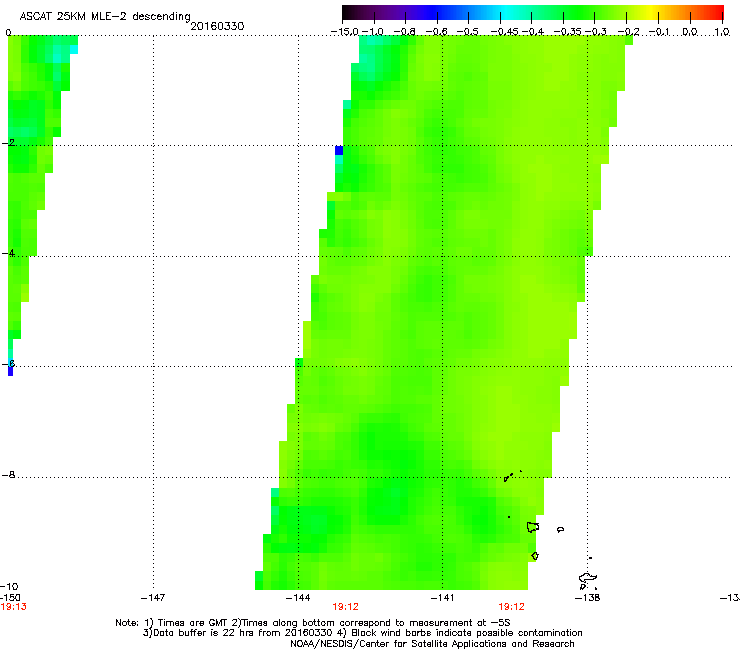Click the color scale label "-0.2"
The height and width of the screenshot is (650, 740).
pos(629,32)
